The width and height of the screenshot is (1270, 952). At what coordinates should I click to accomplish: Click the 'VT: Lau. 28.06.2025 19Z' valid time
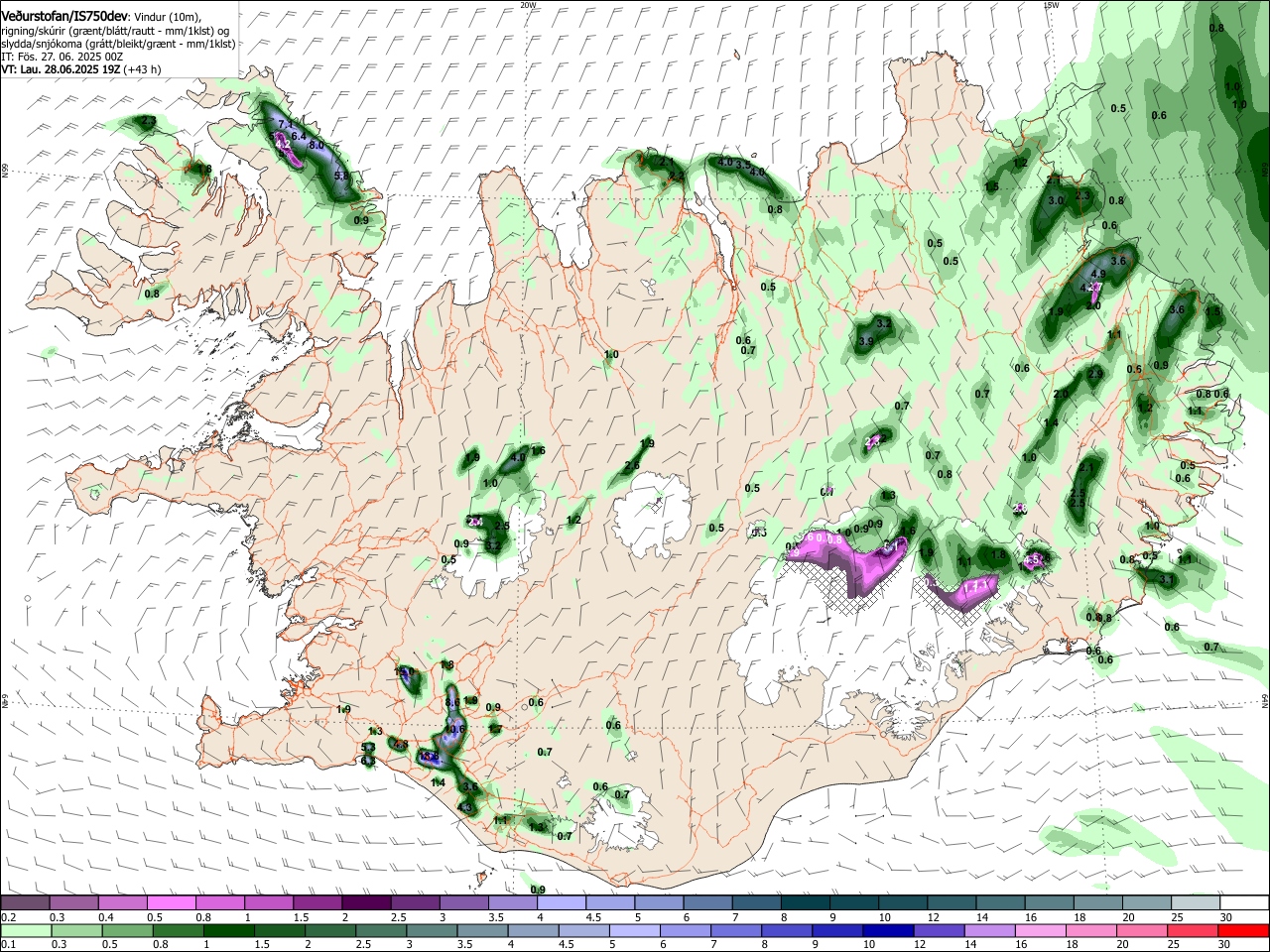tap(60, 69)
